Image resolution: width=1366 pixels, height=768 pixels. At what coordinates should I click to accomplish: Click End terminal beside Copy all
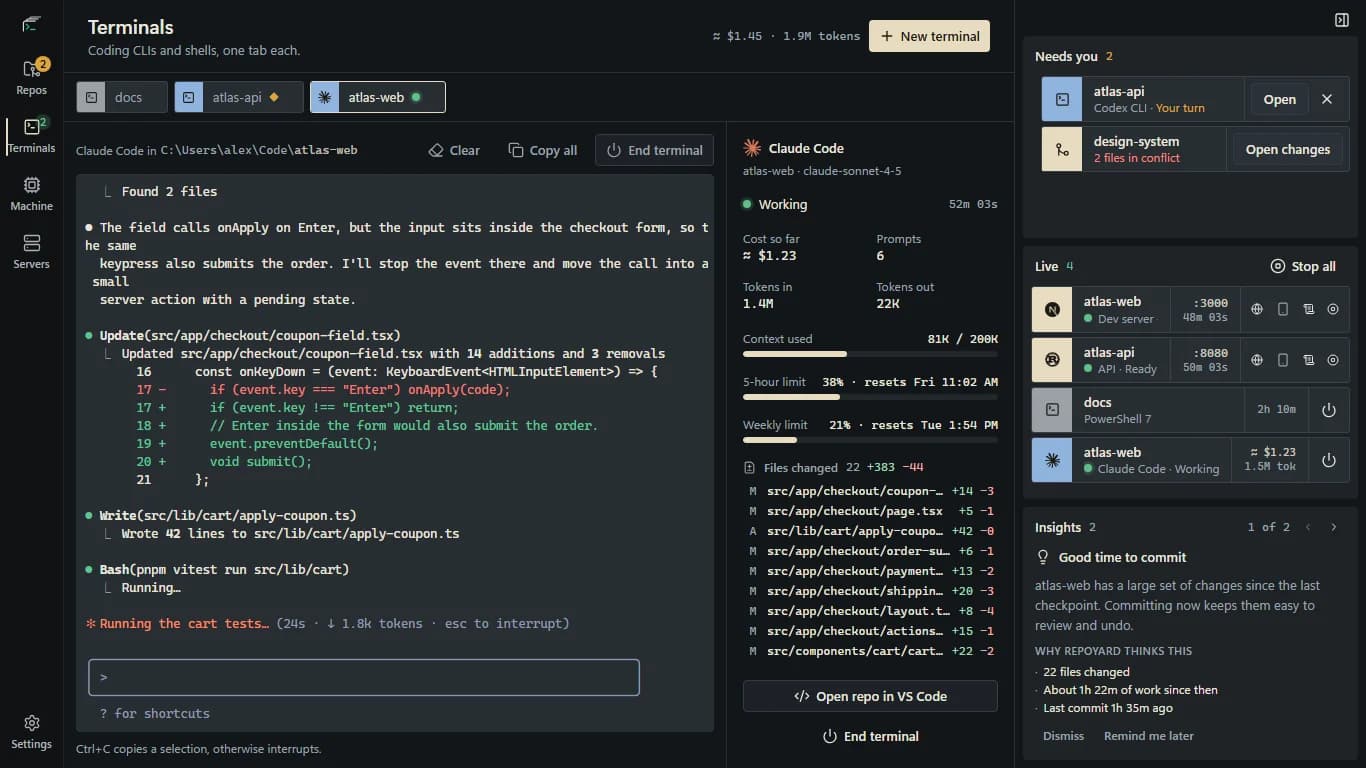654,150
